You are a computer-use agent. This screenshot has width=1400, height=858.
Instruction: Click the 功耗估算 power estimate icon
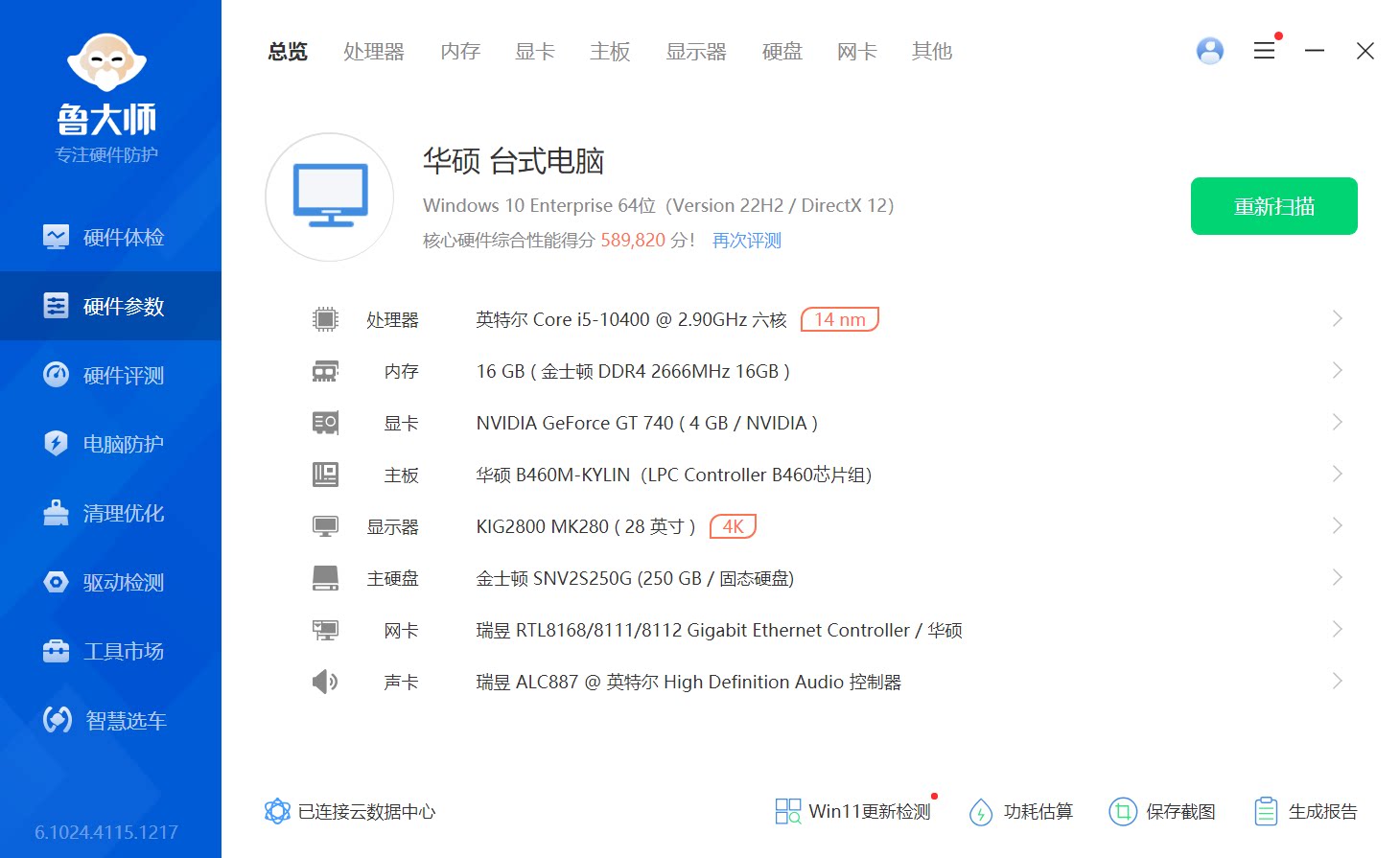pyautogui.click(x=981, y=812)
